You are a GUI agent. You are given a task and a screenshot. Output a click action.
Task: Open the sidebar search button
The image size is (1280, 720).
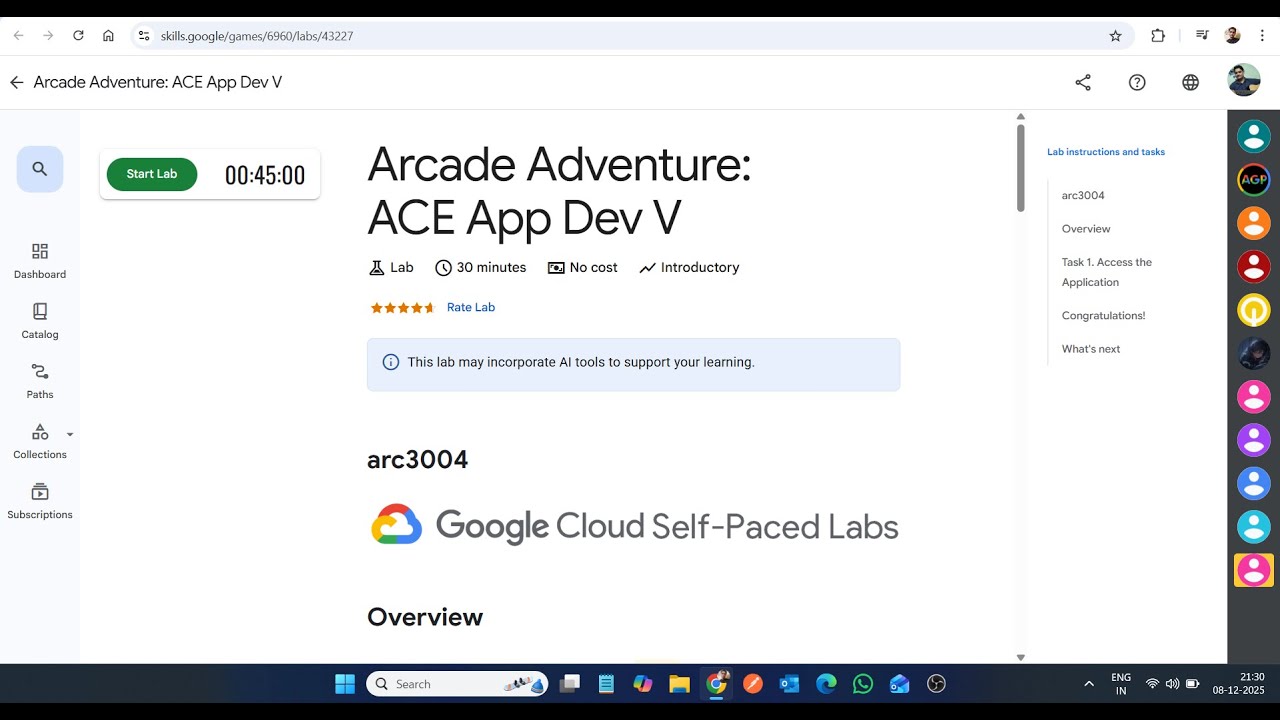(40, 169)
